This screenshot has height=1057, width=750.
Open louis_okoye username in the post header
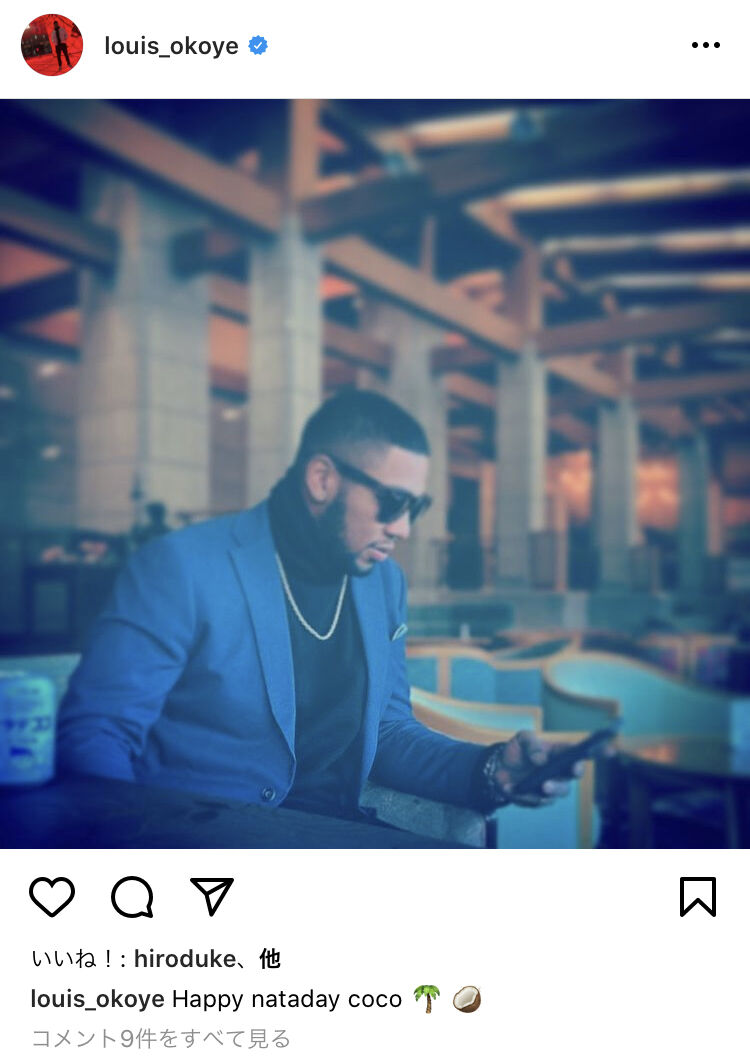pos(171,46)
